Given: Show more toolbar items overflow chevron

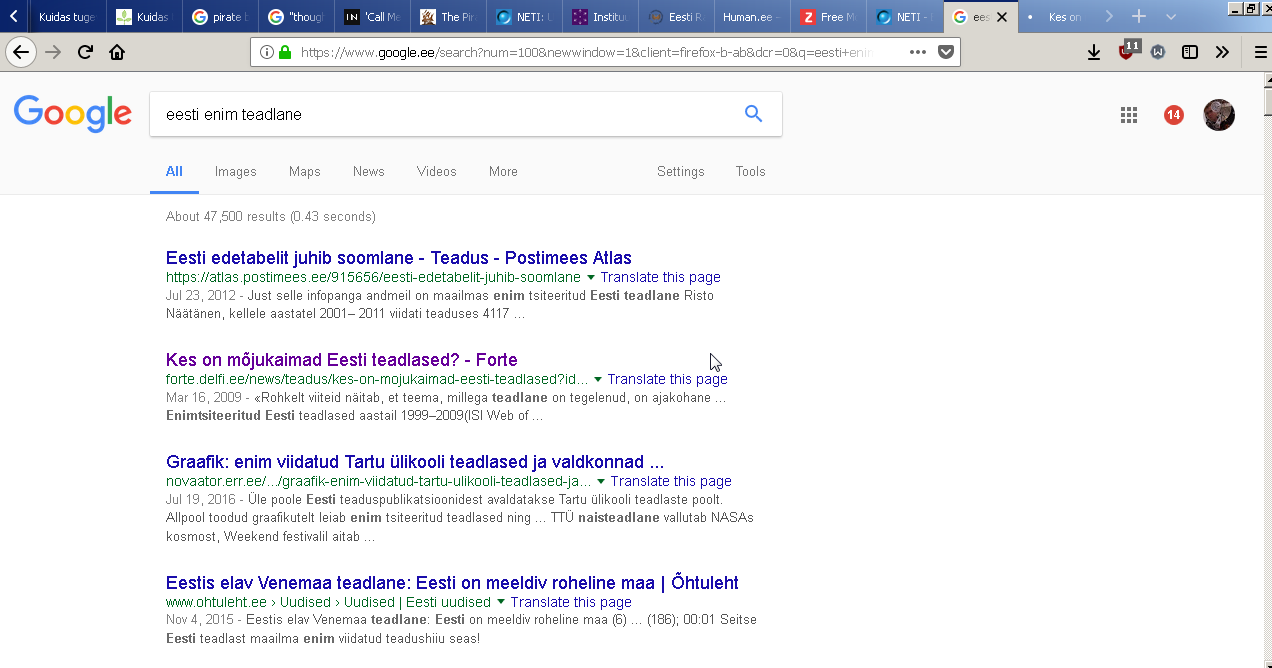Looking at the screenshot, I should pyautogui.click(x=1222, y=52).
